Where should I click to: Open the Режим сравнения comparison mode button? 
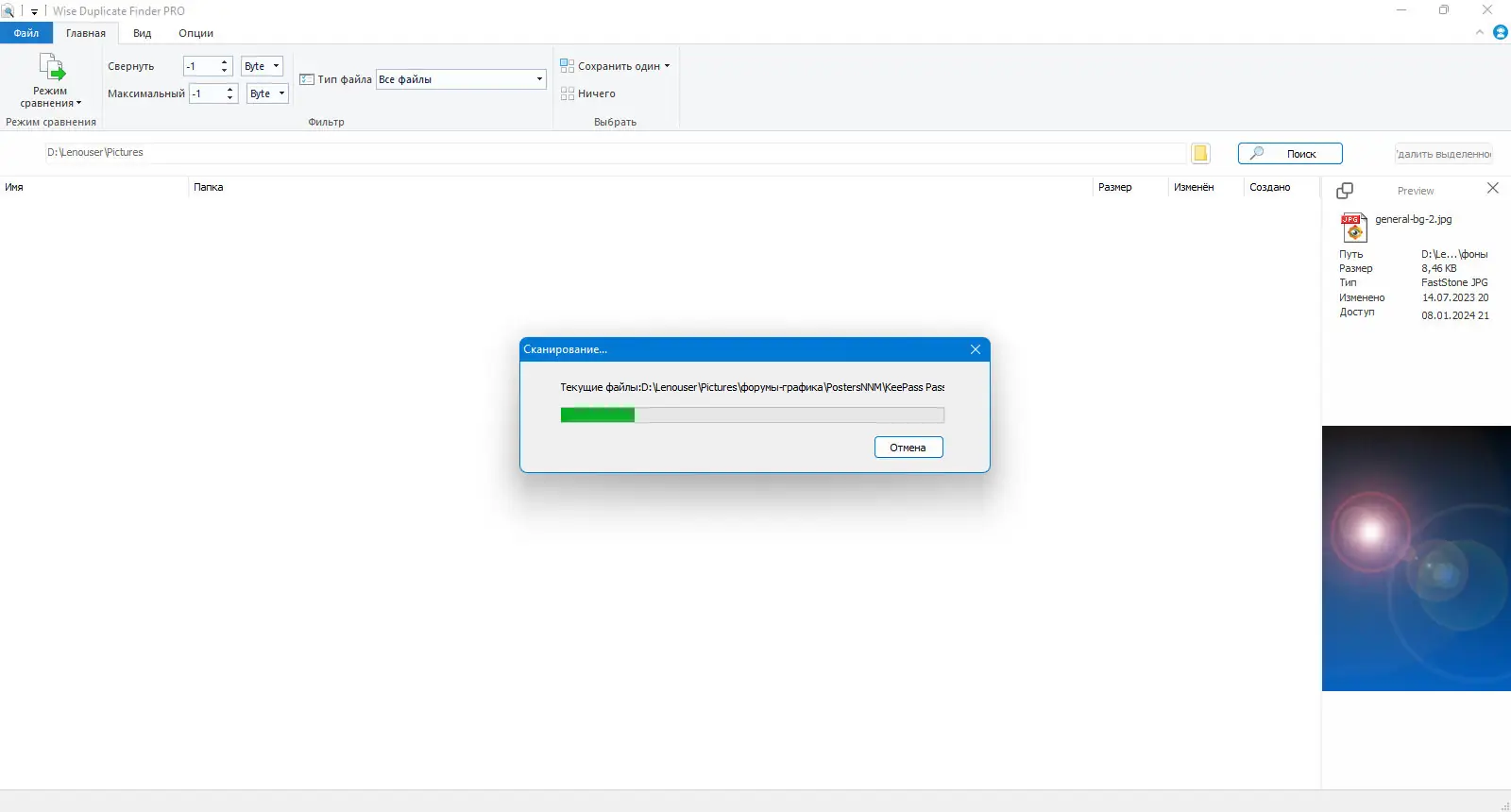click(x=51, y=81)
